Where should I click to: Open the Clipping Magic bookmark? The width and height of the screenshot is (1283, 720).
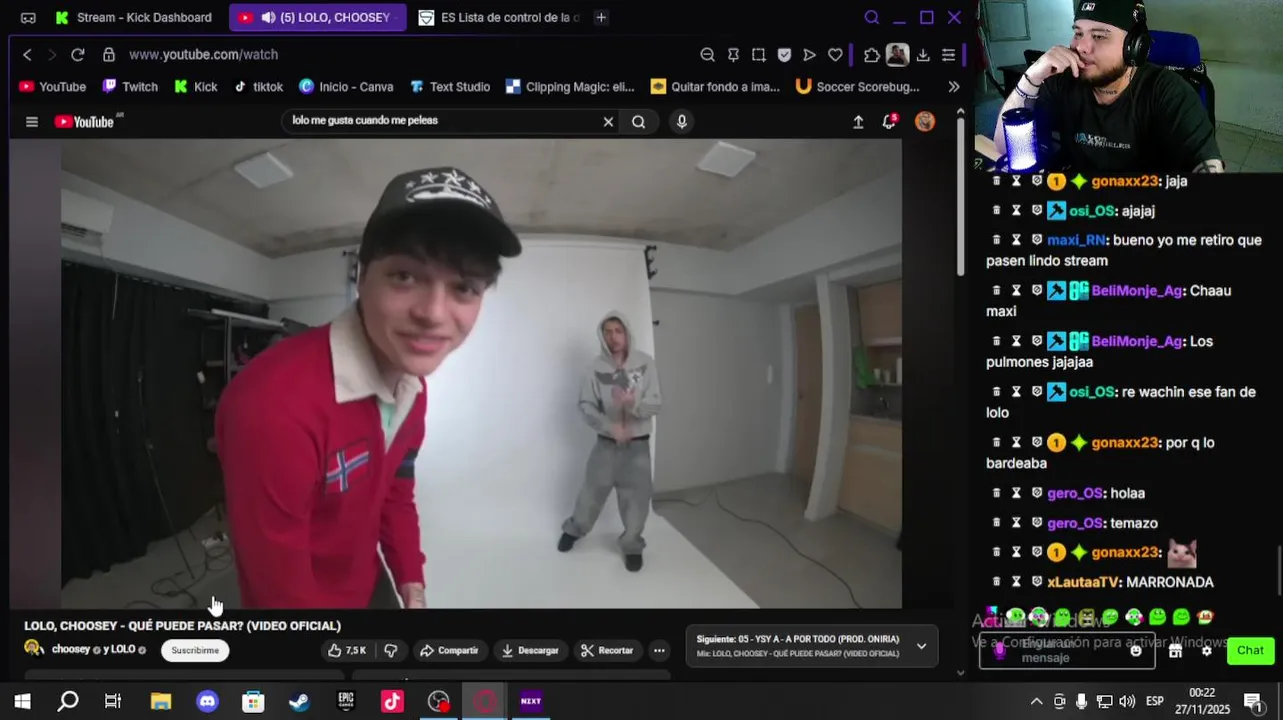[570, 87]
